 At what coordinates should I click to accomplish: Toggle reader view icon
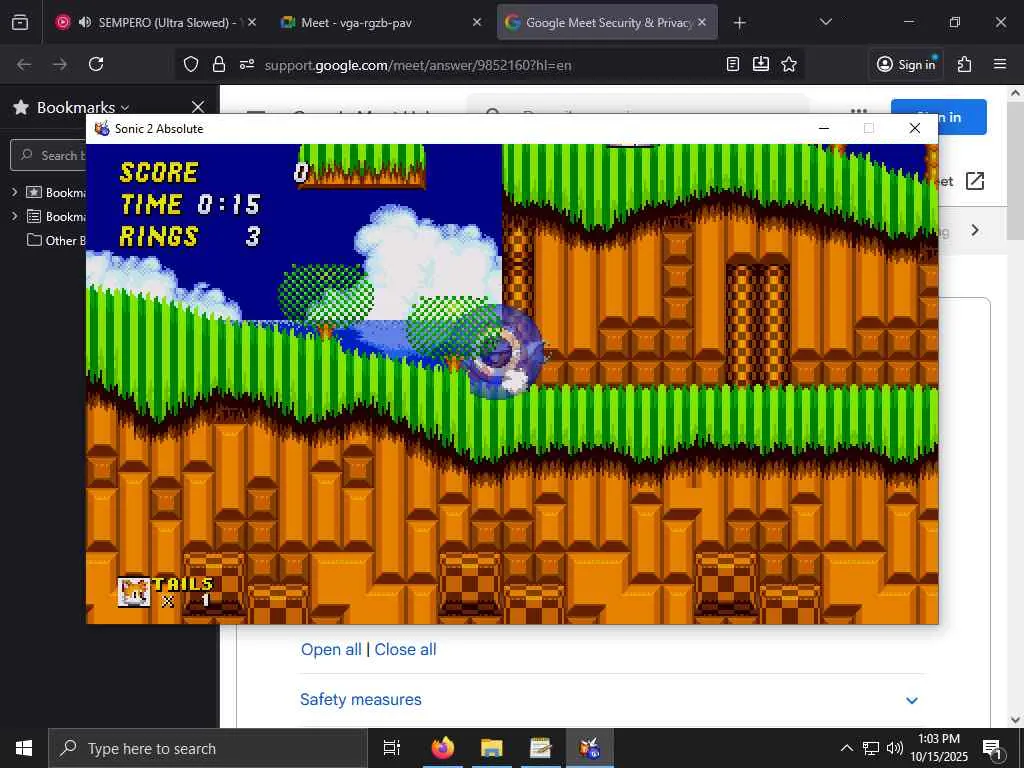tap(733, 64)
